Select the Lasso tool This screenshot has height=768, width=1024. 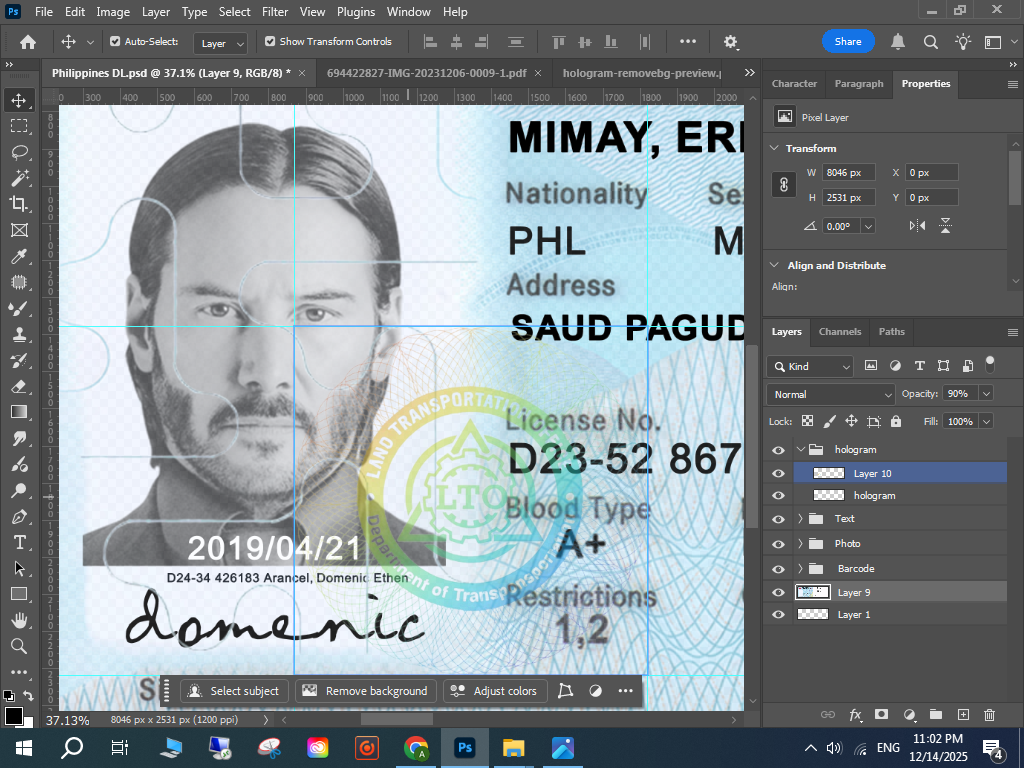[19, 152]
